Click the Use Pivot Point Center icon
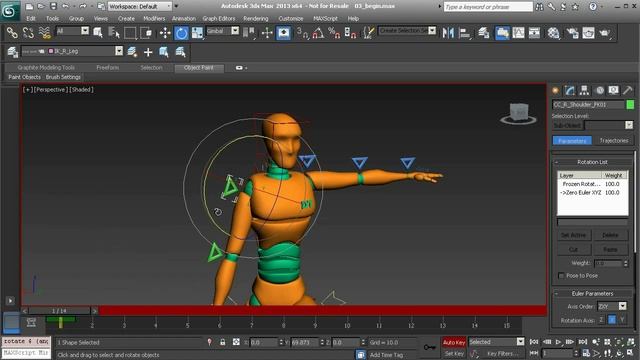Screen dimensions: 640x360 point(249,32)
